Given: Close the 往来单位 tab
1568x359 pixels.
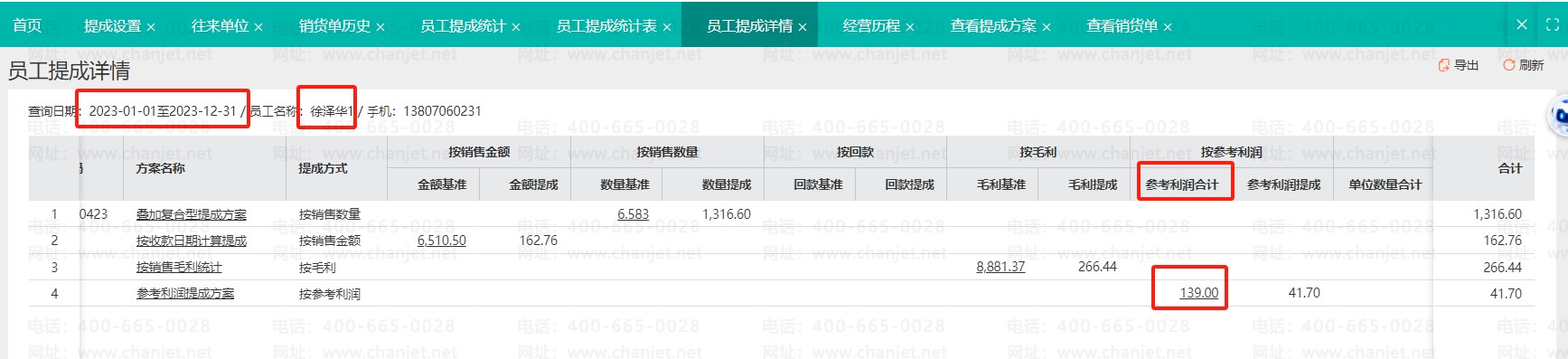Looking at the screenshot, I should (258, 27).
